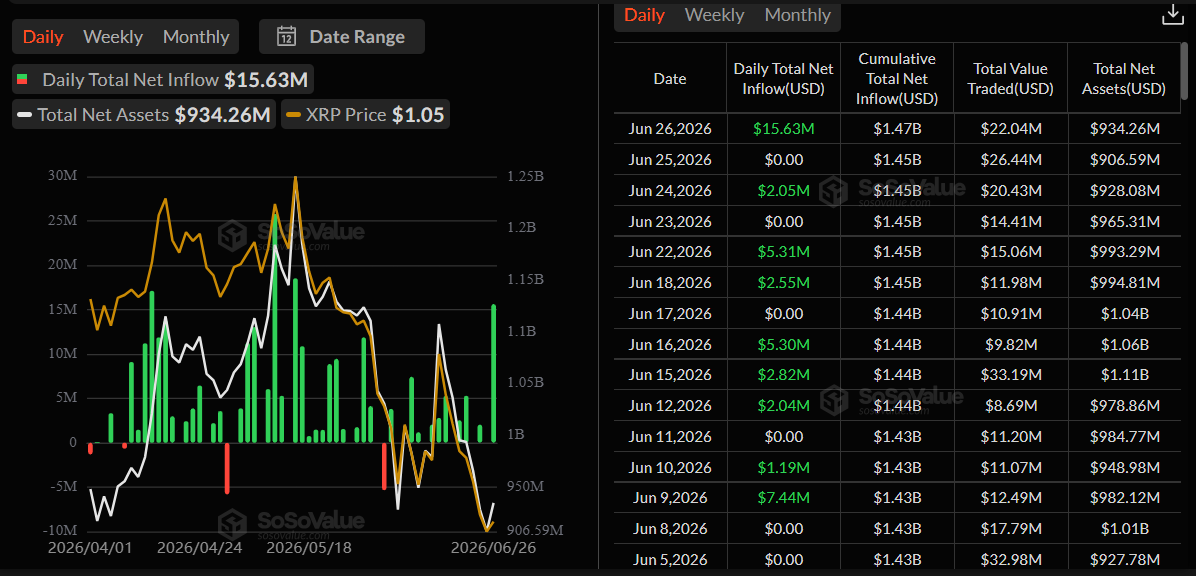Select the Jun 16,2026 date cell
The width and height of the screenshot is (1196, 576).
pos(670,345)
